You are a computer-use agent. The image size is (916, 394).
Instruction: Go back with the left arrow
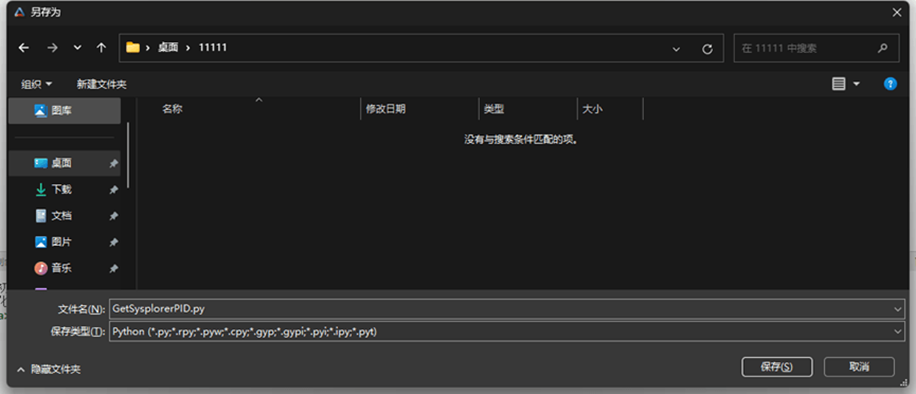pos(24,48)
